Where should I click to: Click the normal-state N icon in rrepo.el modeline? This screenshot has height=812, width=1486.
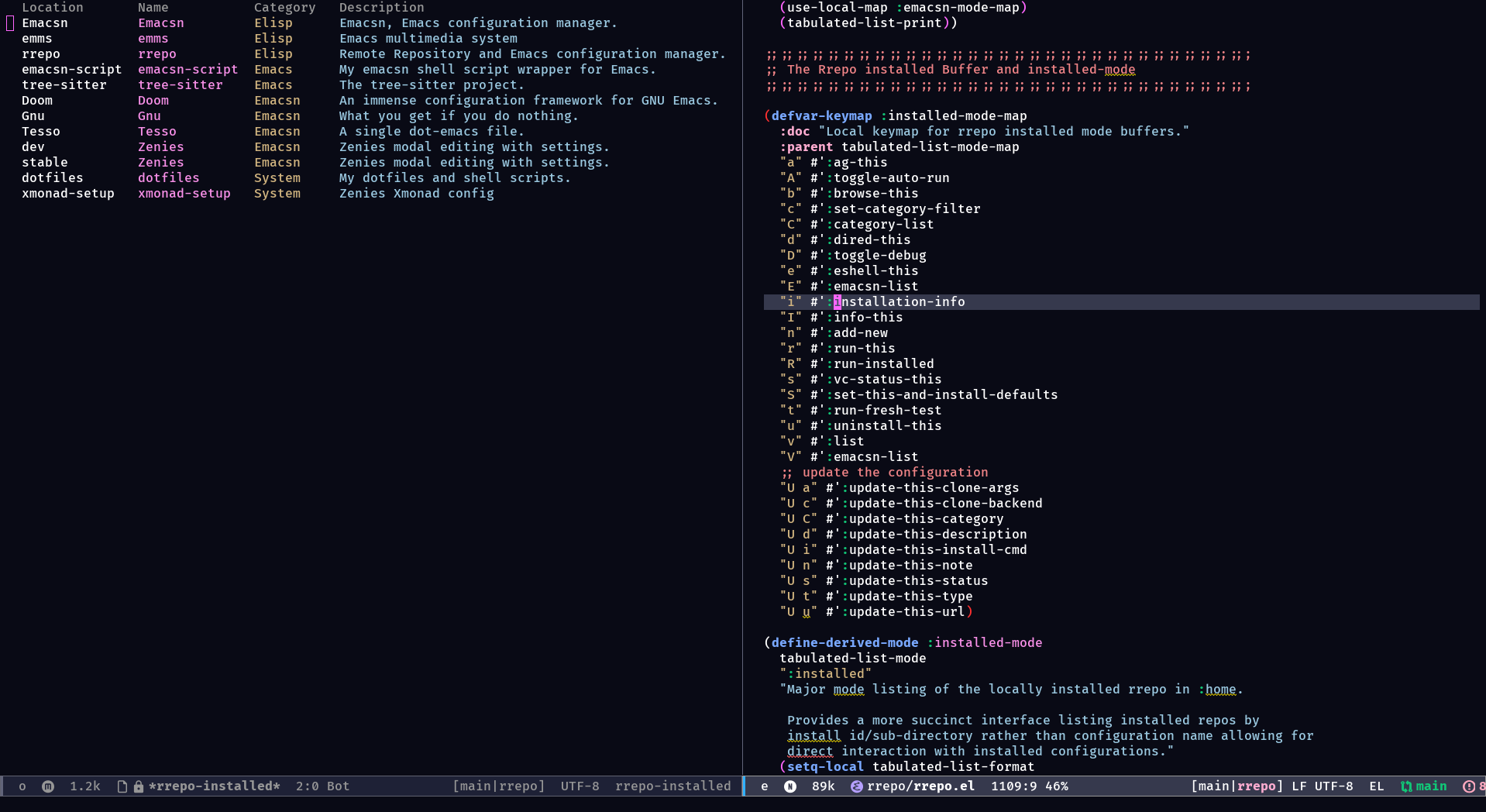pos(789,786)
